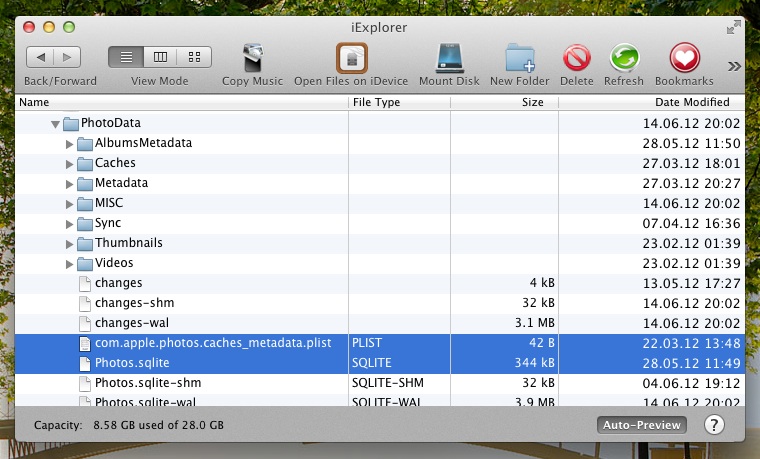
Task: Expand the Metadata folder
Action: pyautogui.click(x=69, y=184)
